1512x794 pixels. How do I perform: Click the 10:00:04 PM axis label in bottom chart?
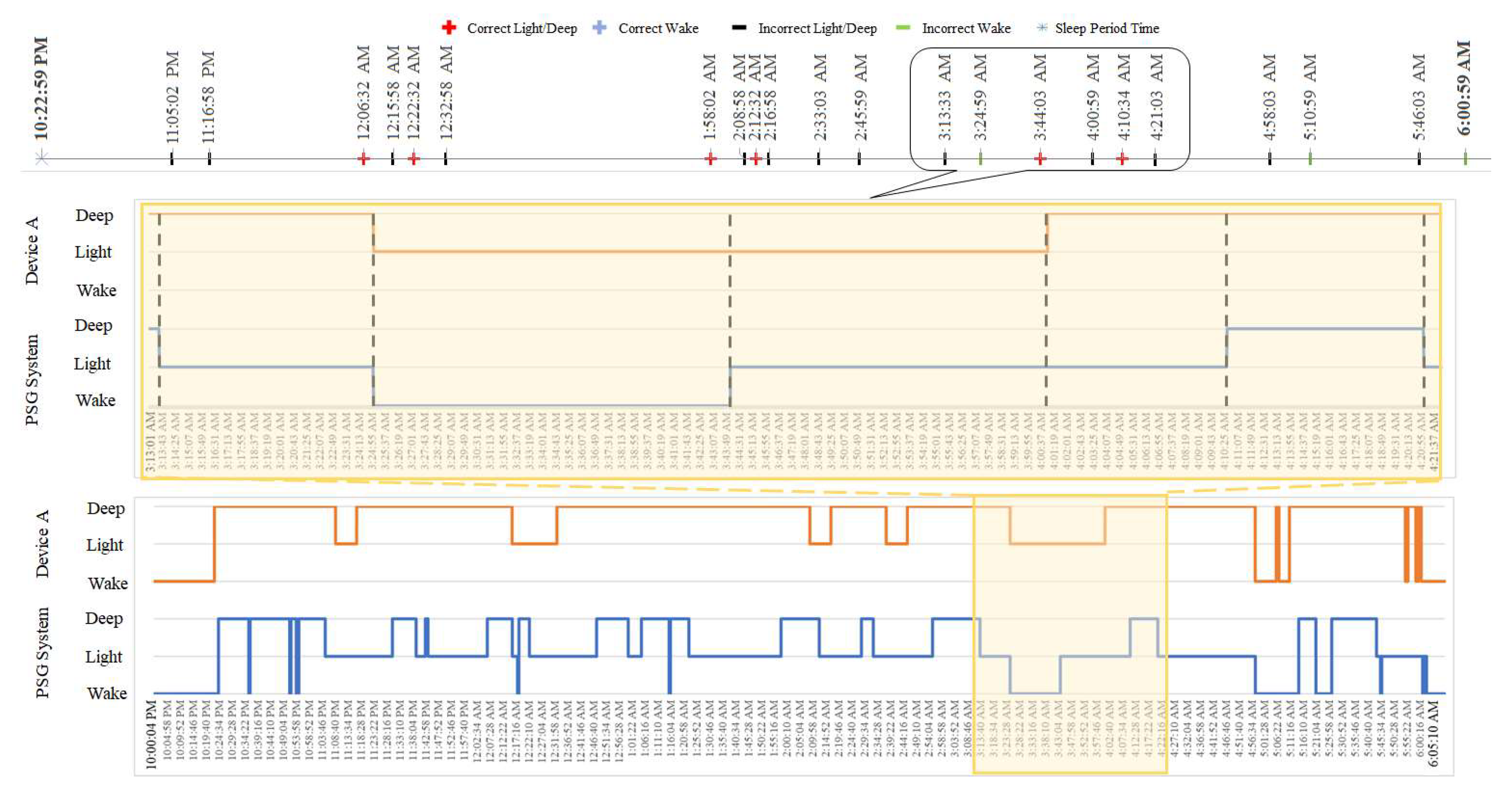152,735
